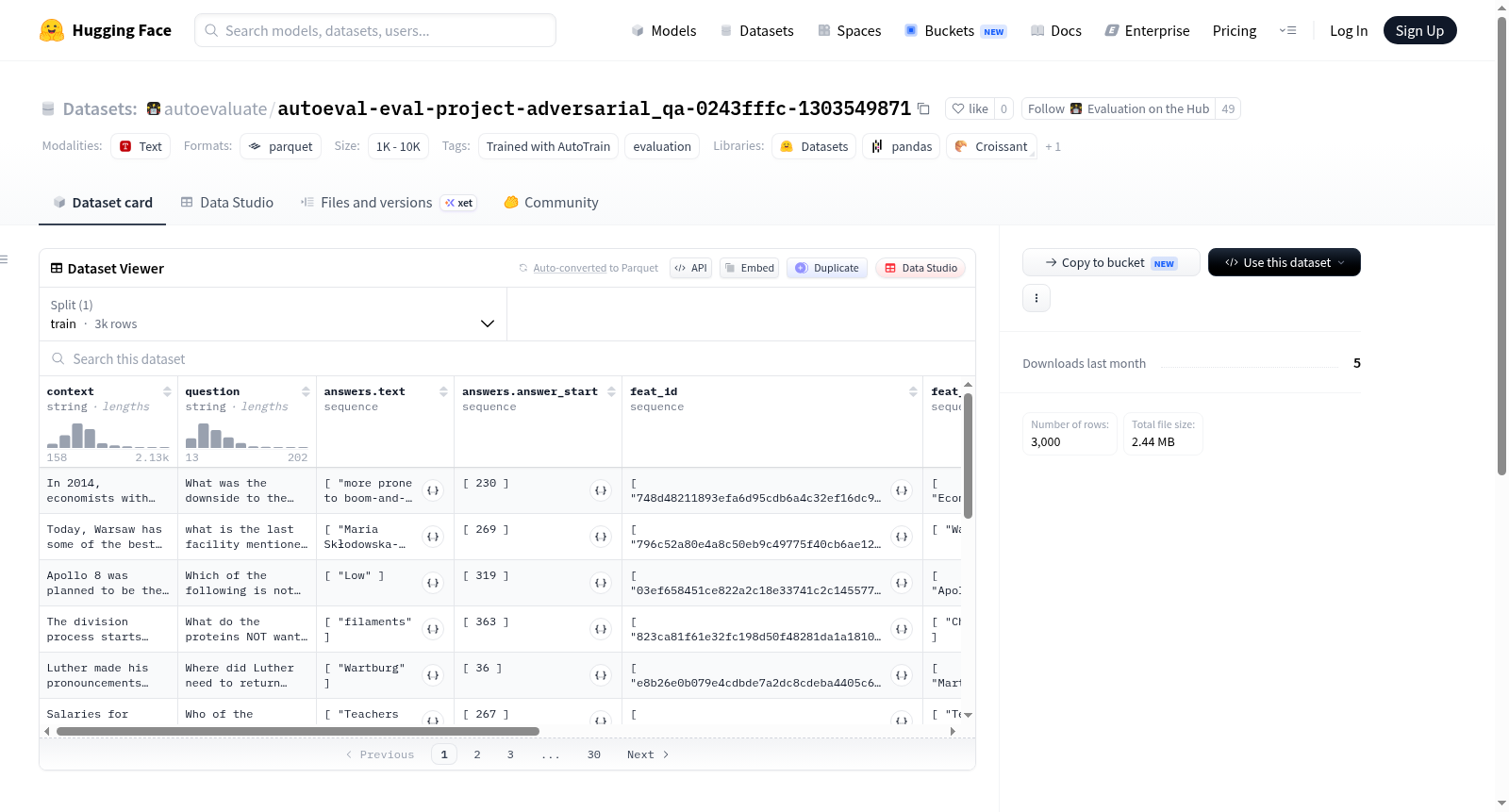
Task: Open the Pricing page
Action: click(1235, 30)
